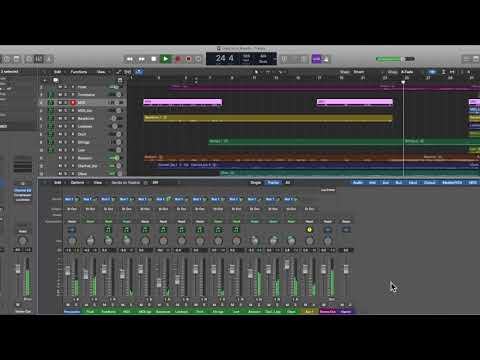Open the List Editors button at top right

tap(467, 59)
